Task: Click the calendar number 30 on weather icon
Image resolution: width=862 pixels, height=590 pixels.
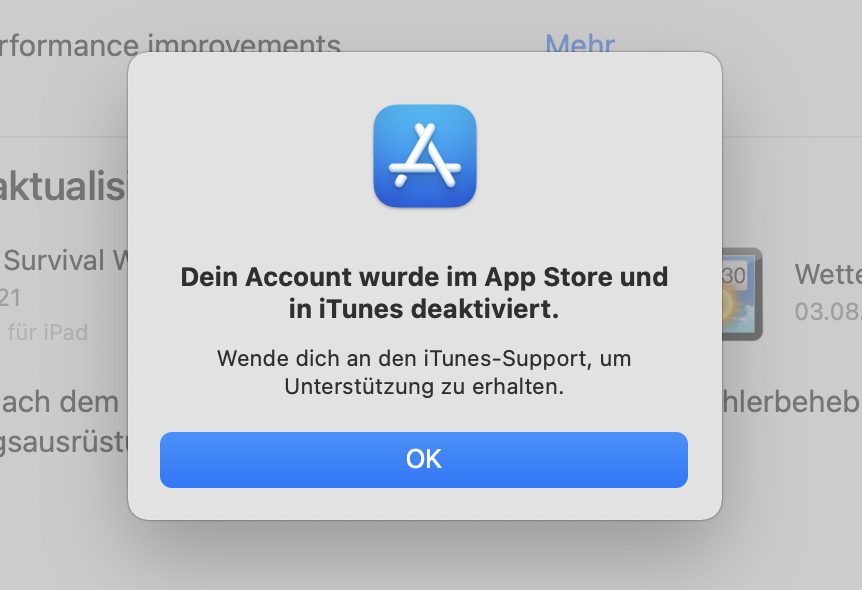Action: coord(733,275)
